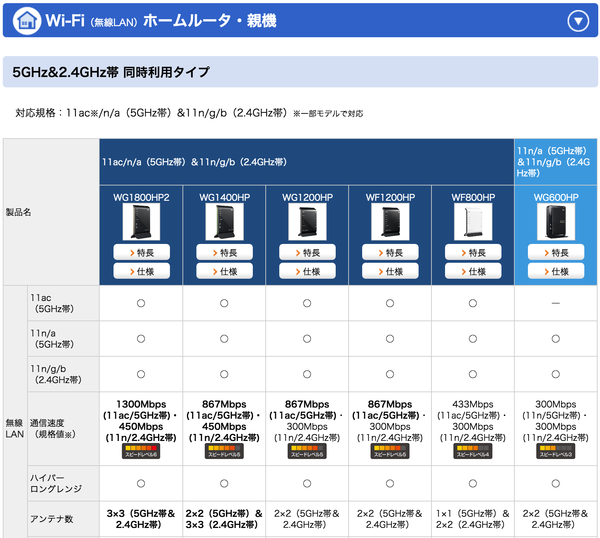Click the WG600HP router product image

coord(556,222)
